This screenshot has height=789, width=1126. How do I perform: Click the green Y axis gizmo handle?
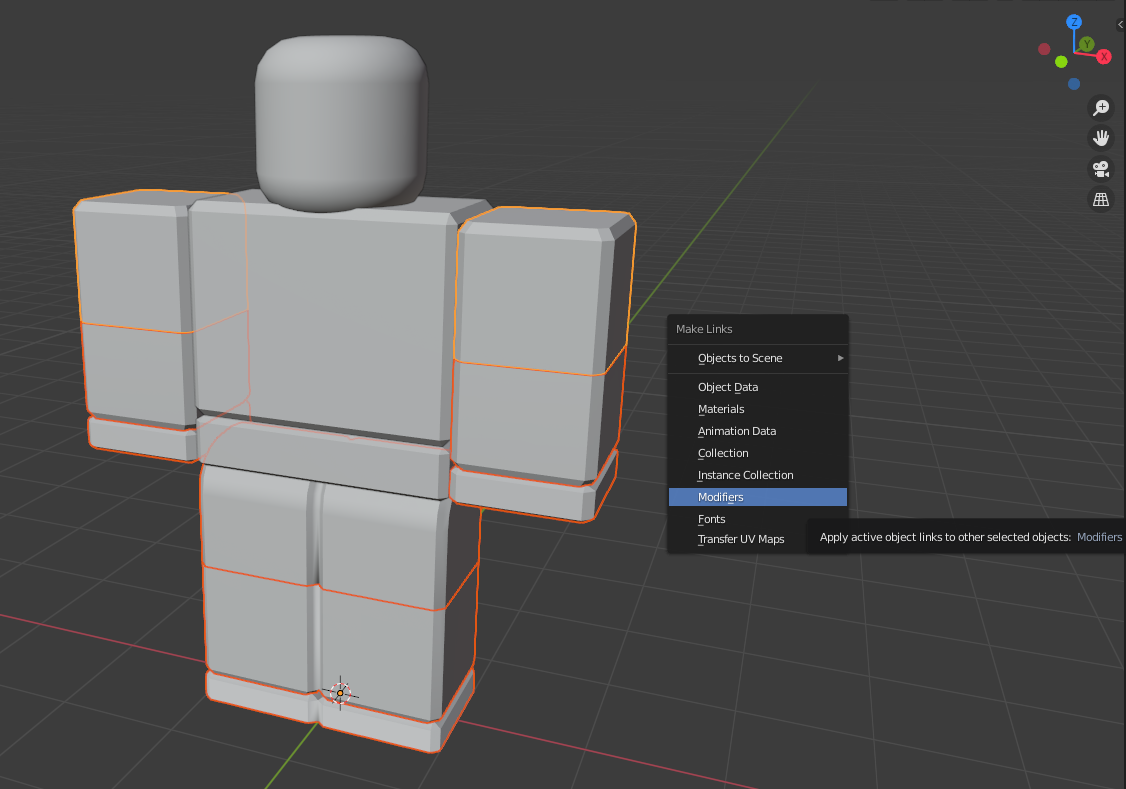[1087, 45]
